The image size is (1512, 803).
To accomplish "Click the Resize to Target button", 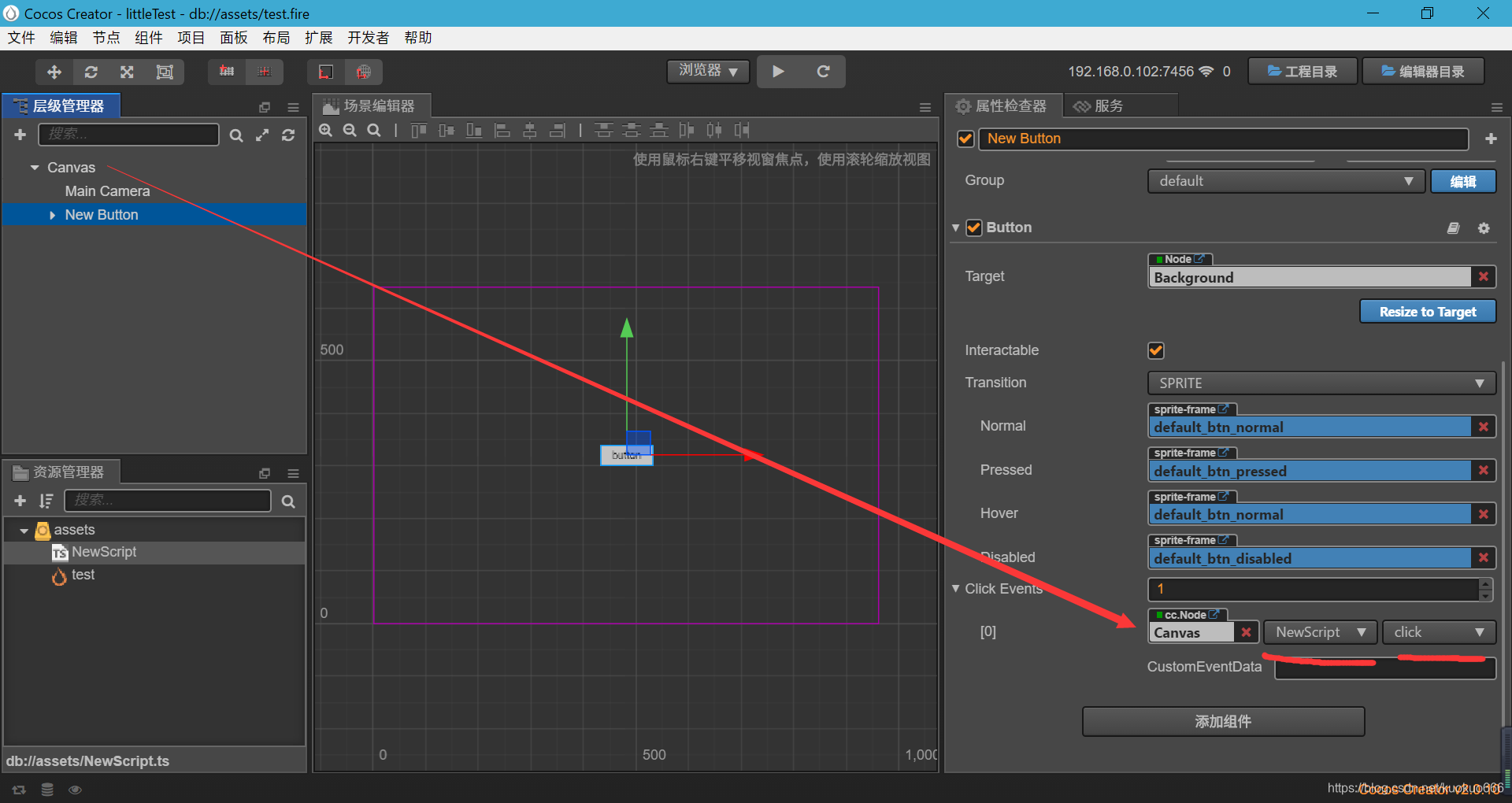I will [x=1428, y=312].
